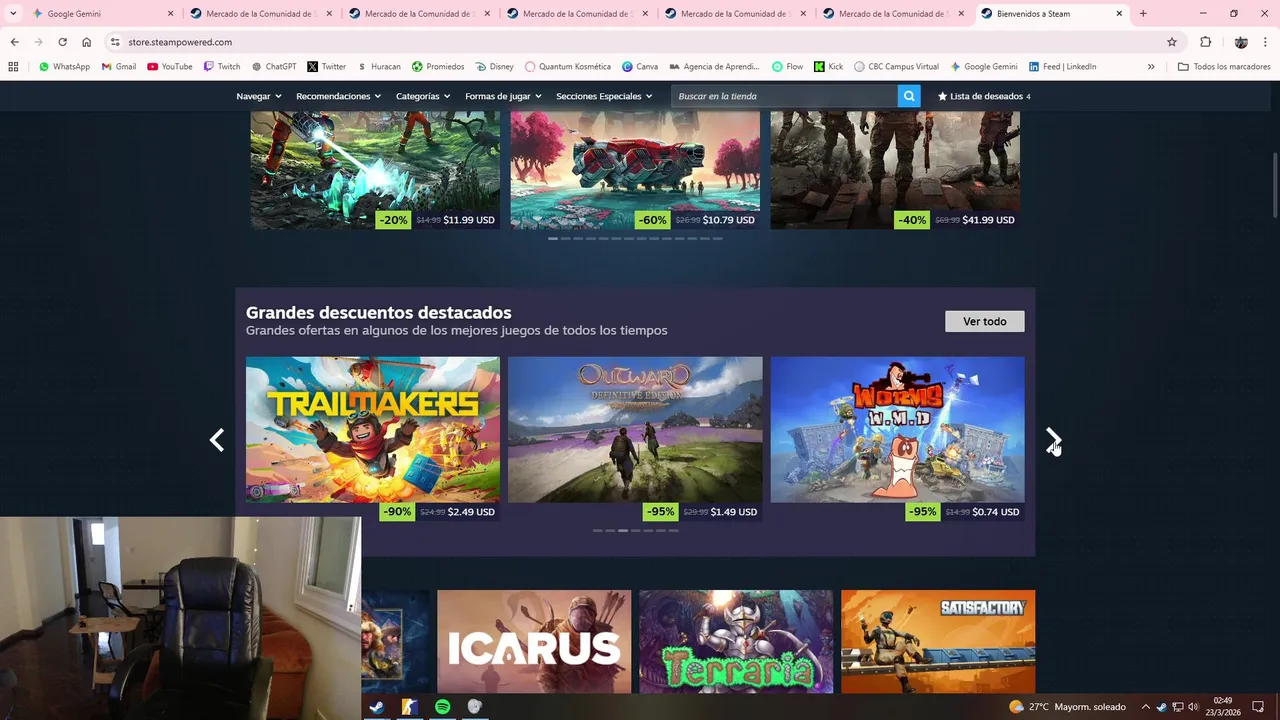Open Windows notification center icon

1259,707
